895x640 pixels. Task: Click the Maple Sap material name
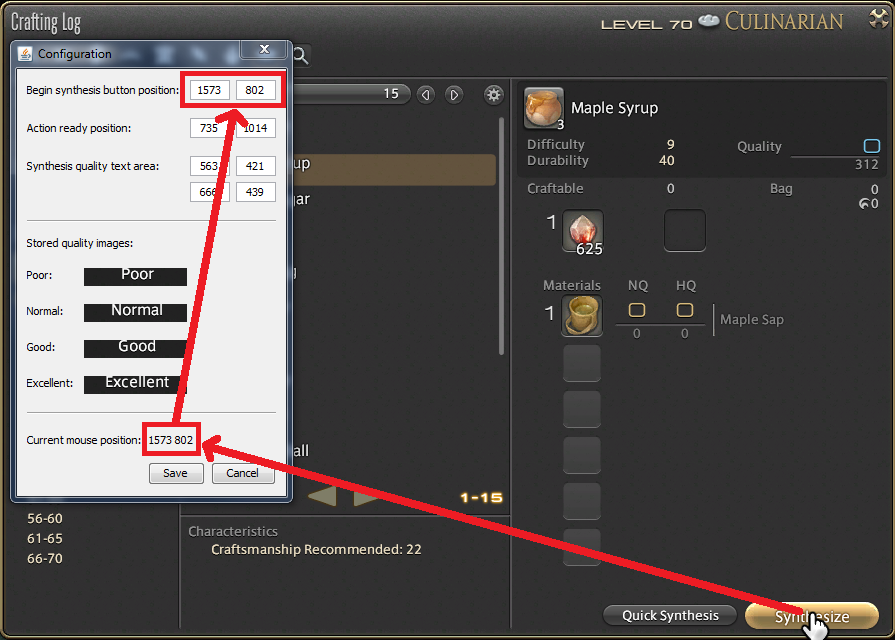click(752, 320)
